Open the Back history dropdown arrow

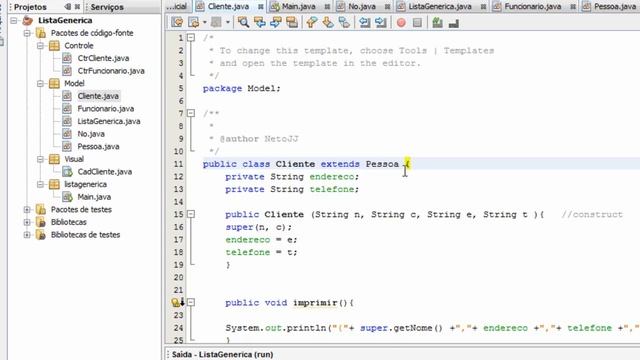point(204,22)
